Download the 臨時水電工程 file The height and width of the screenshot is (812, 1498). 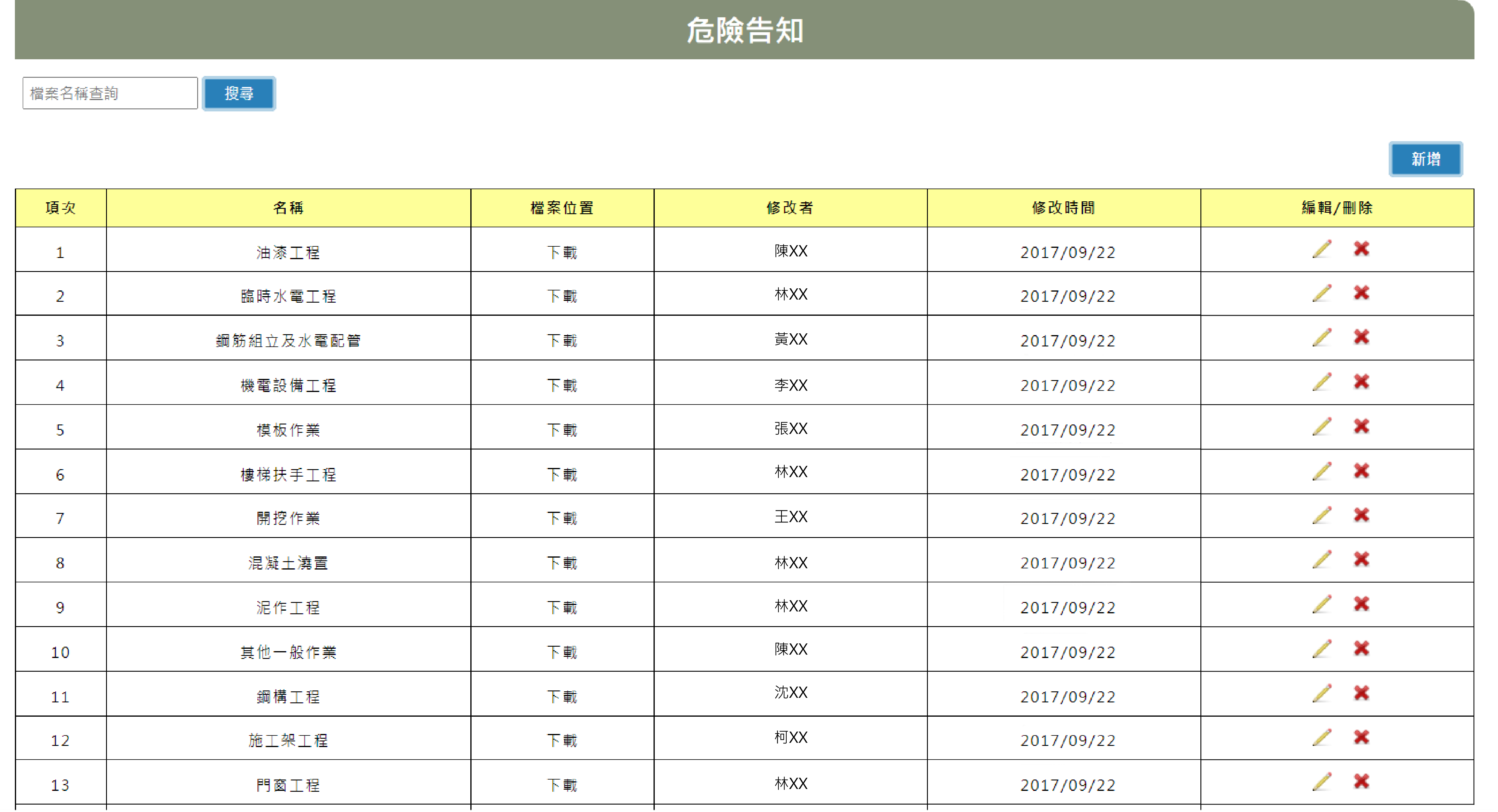coord(562,296)
